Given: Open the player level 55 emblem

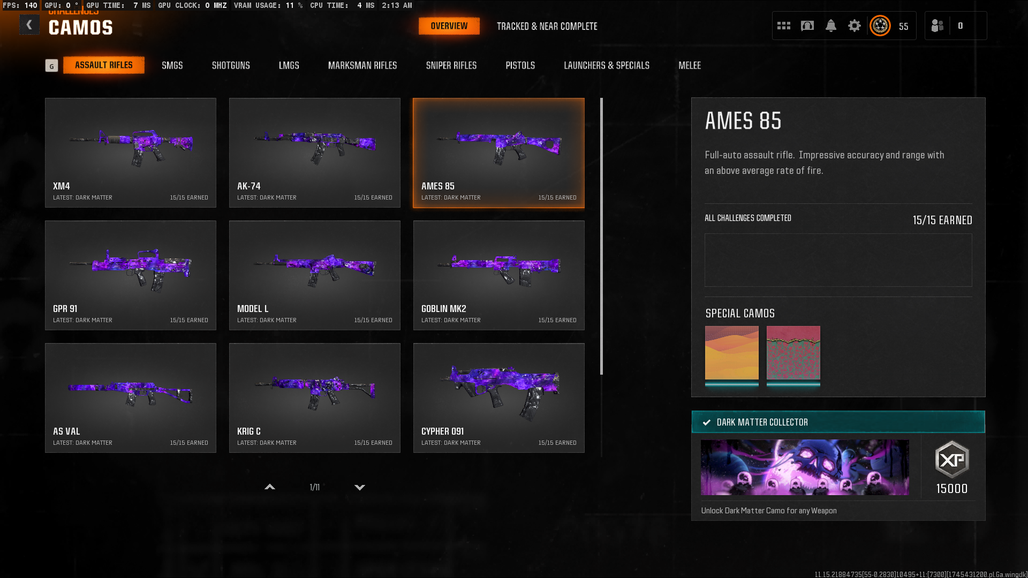Looking at the screenshot, I should click(x=880, y=26).
